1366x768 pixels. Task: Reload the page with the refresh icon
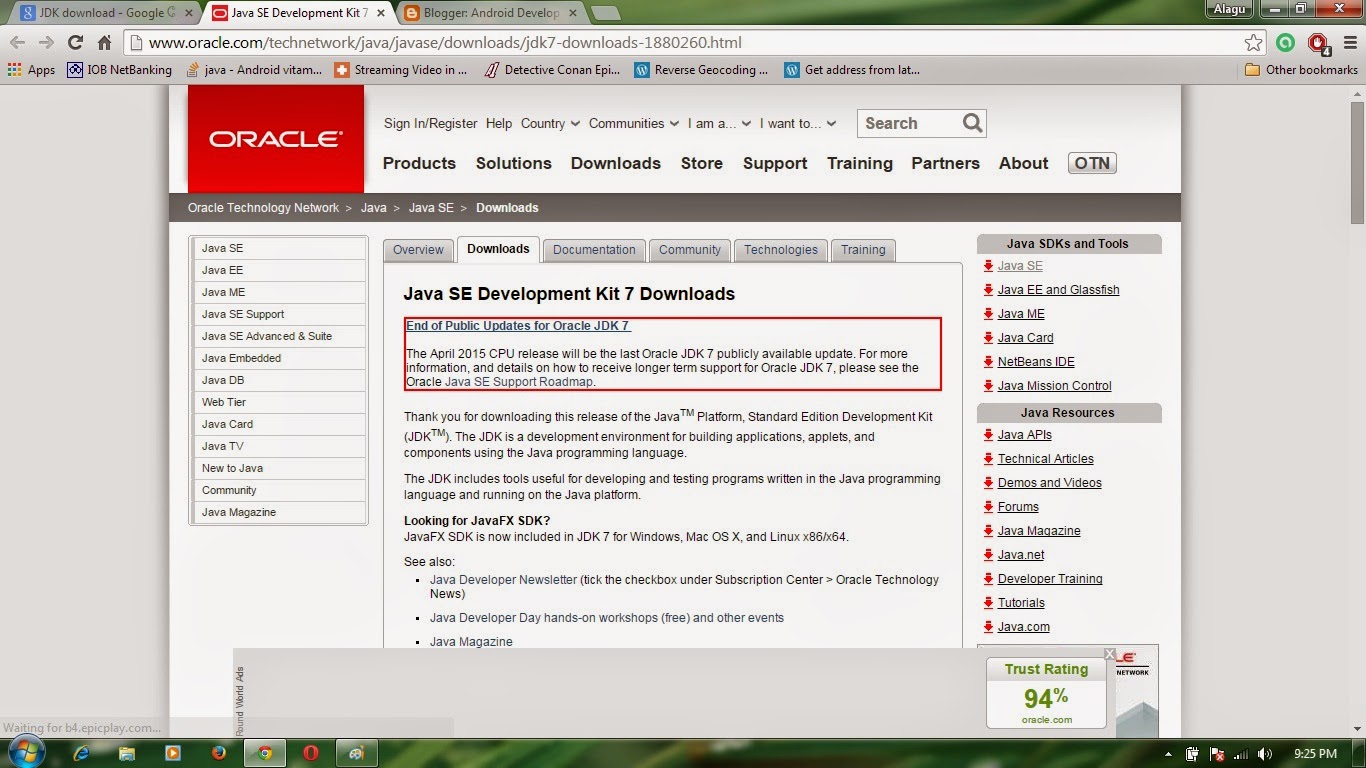point(75,43)
